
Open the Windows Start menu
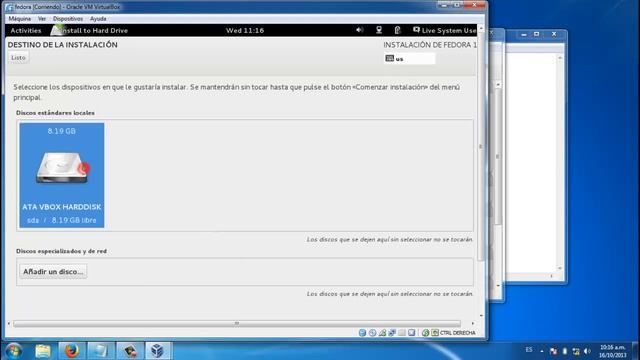(x=13, y=351)
